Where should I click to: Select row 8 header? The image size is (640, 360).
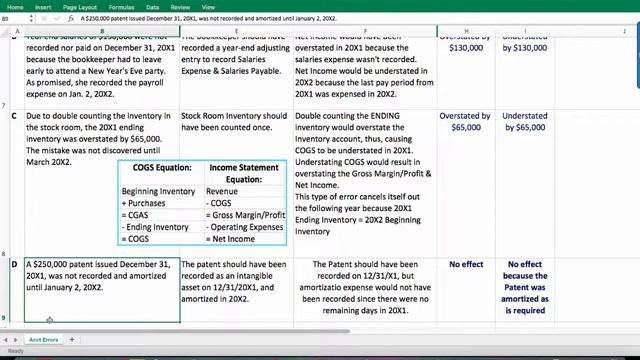point(4,184)
